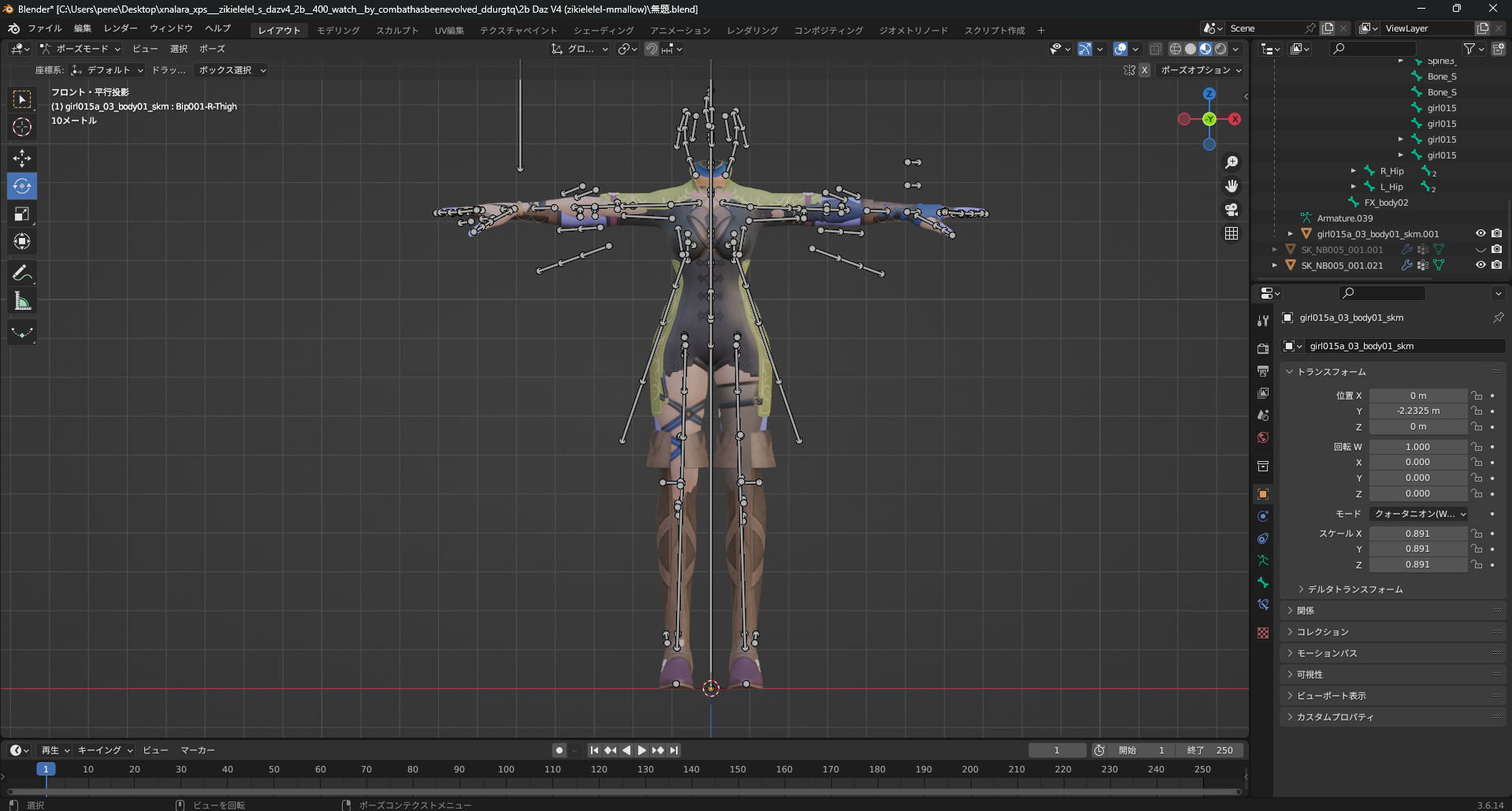Open the レンダー (Render) menu
This screenshot has width=1512, height=811.
(x=121, y=28)
